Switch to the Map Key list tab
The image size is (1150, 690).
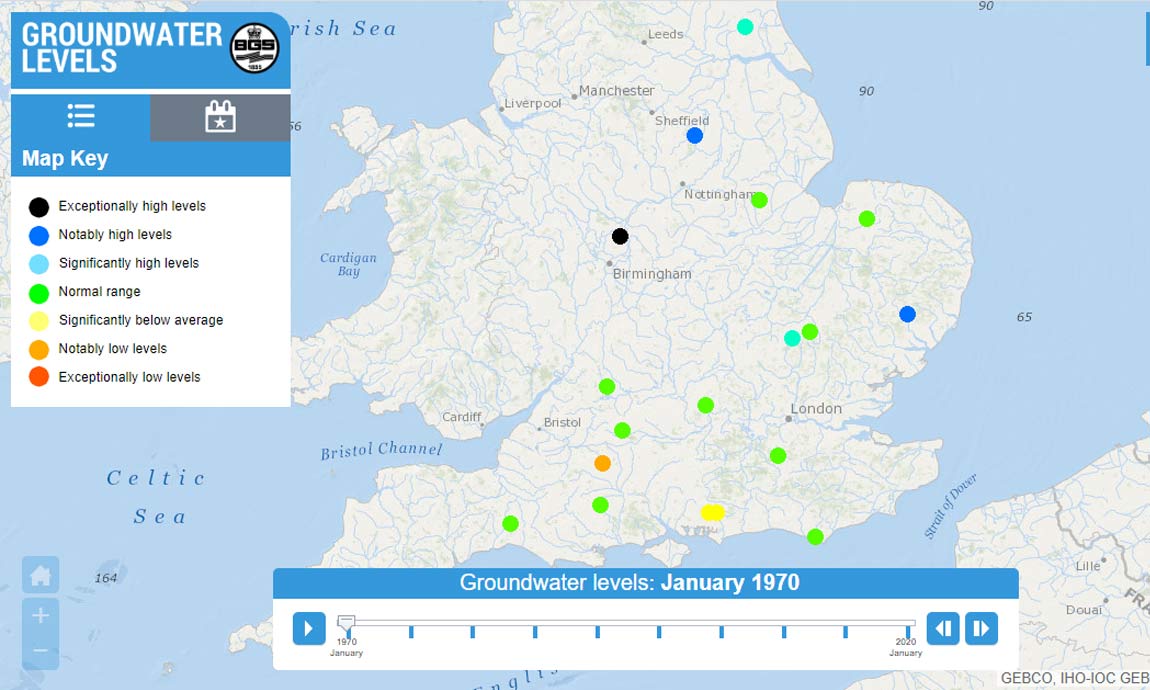(80, 117)
